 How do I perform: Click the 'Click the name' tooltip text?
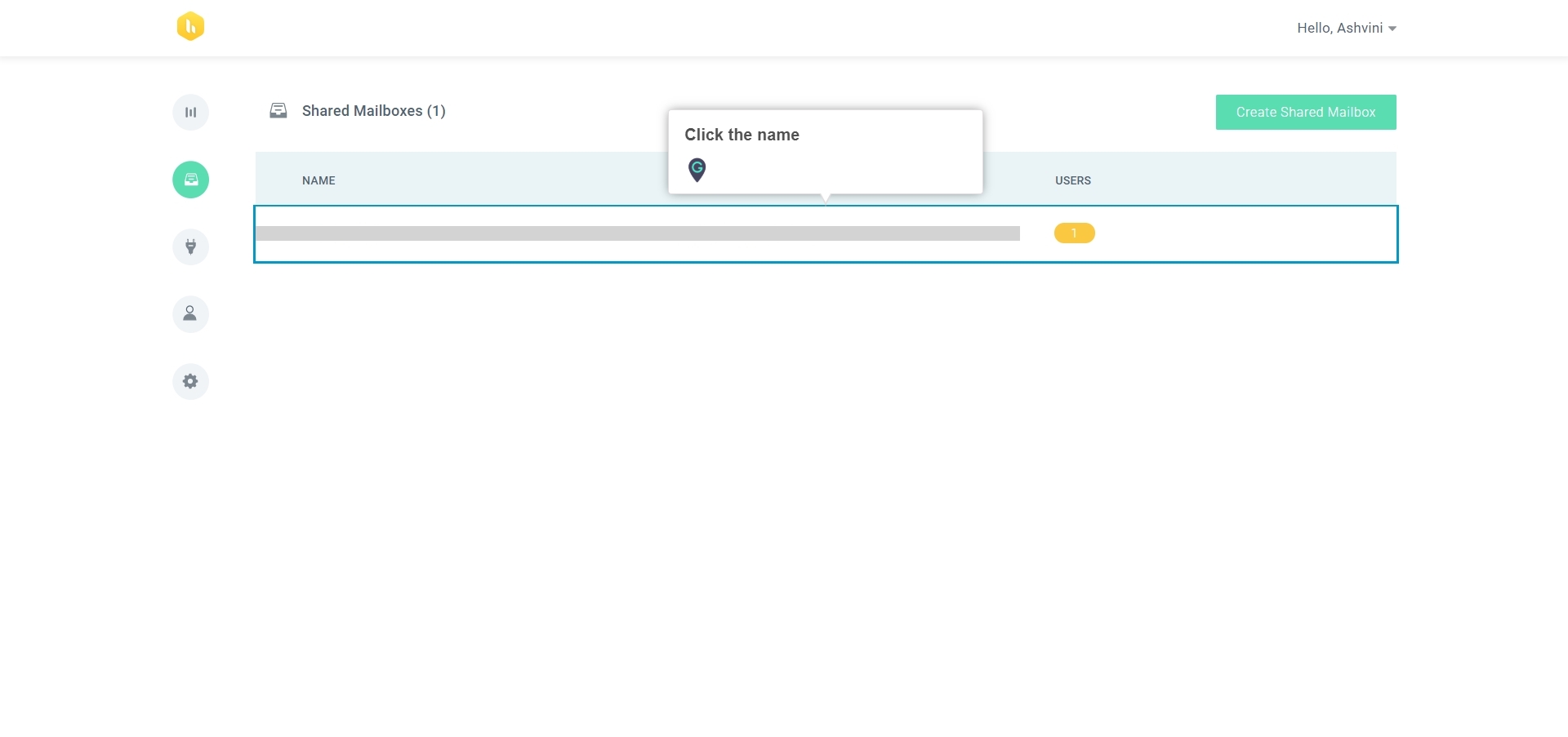pos(742,135)
